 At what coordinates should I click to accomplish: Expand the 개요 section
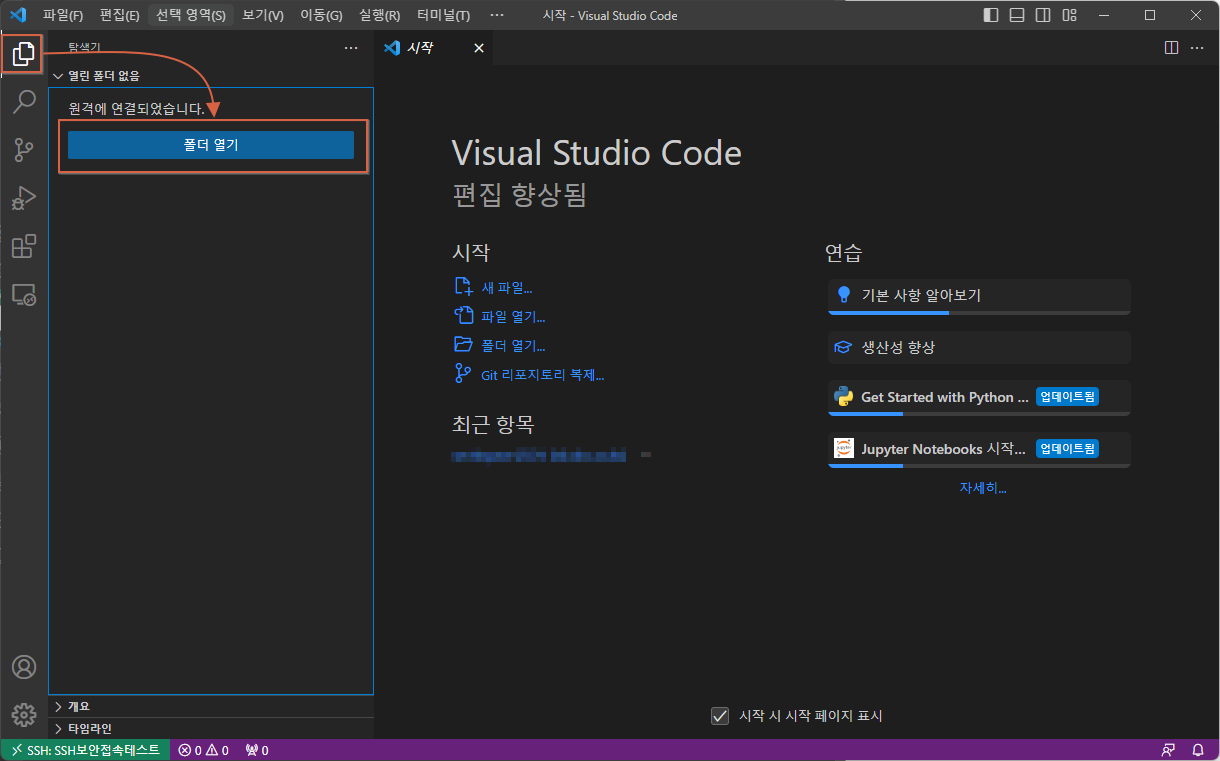tap(211, 706)
